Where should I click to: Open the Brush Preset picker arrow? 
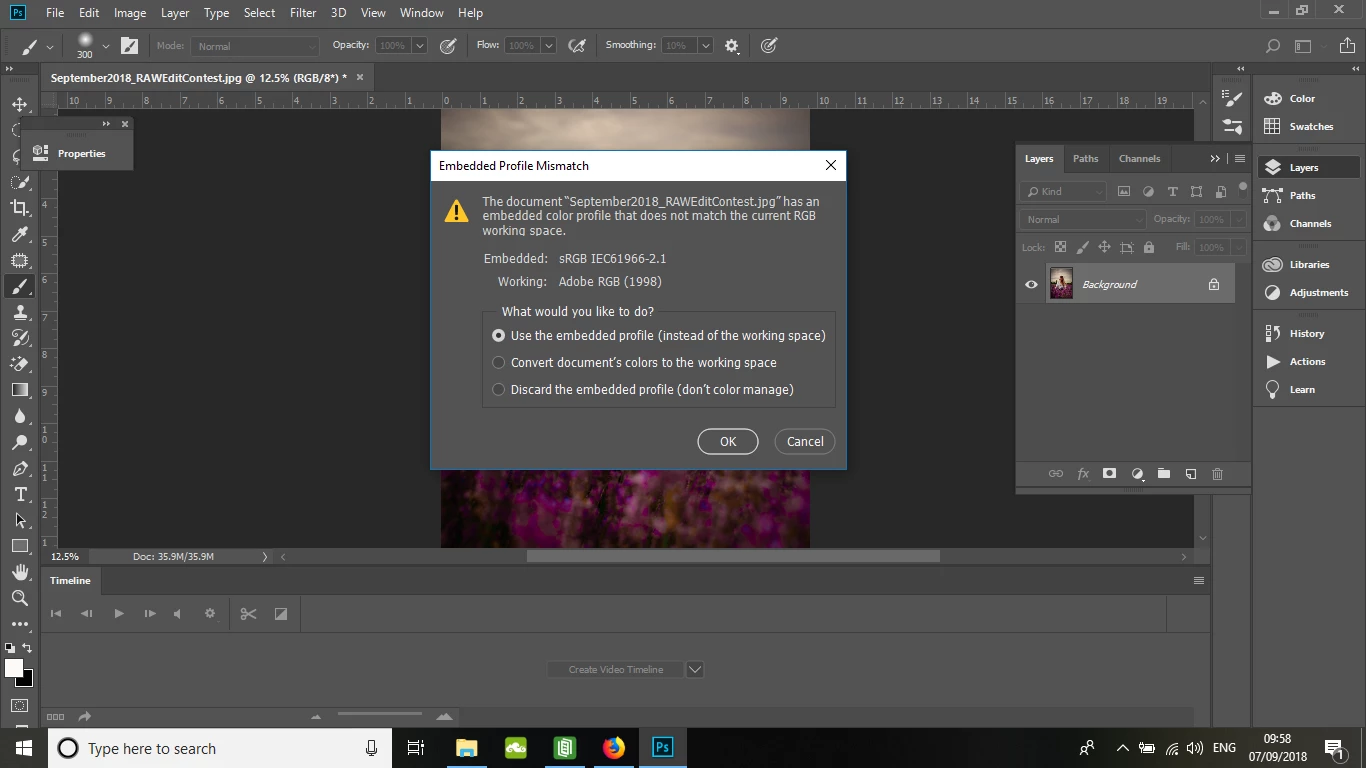(105, 46)
